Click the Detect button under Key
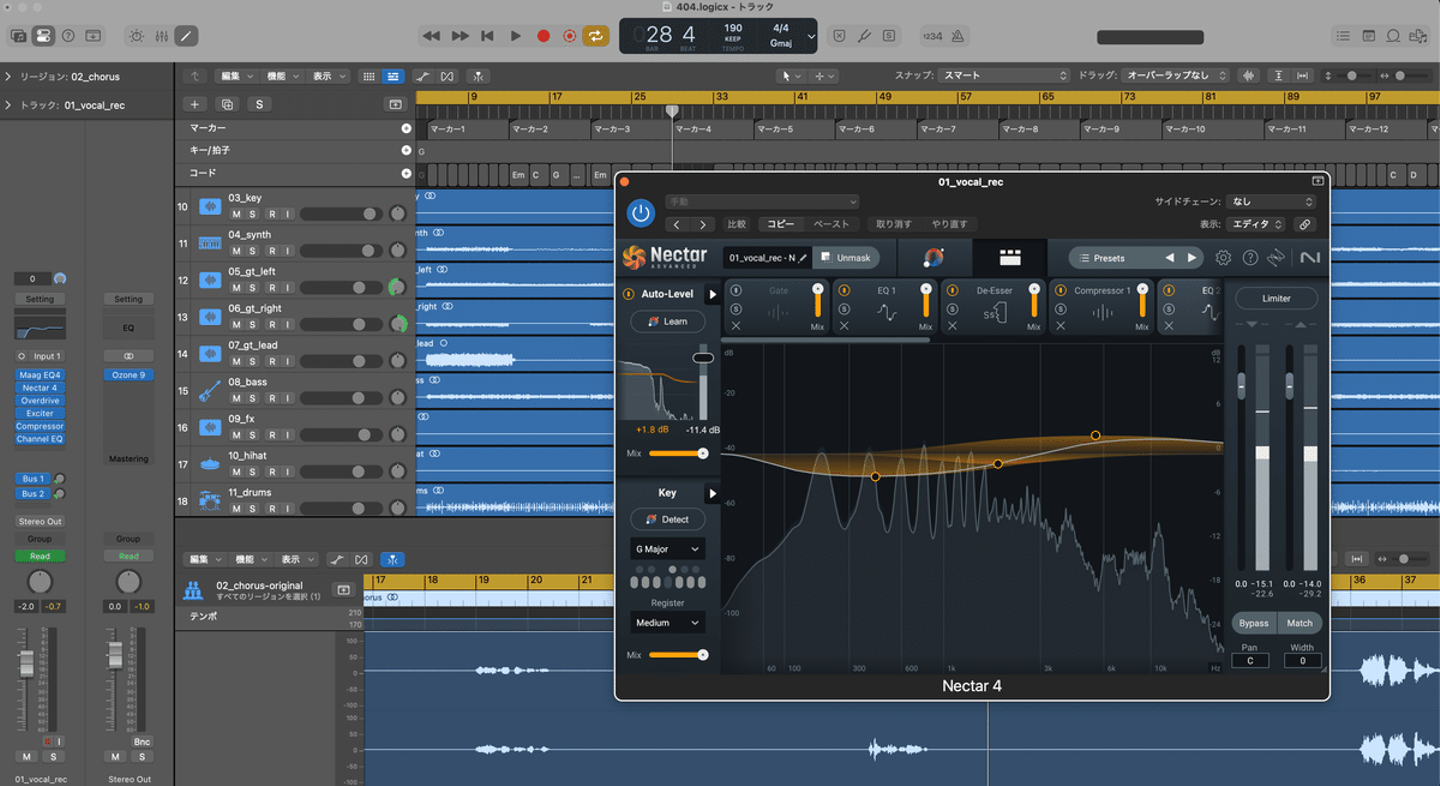Viewport: 1440px width, 786px height. (667, 519)
